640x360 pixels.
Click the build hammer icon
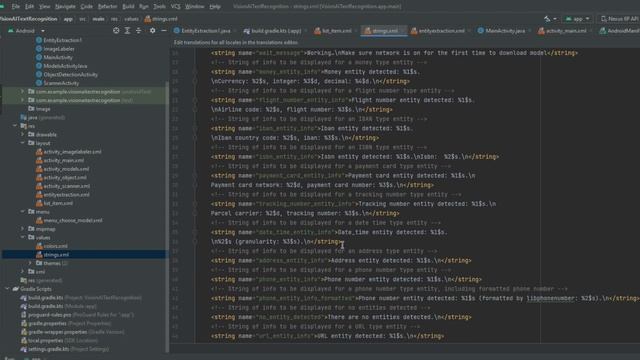click(x=547, y=19)
